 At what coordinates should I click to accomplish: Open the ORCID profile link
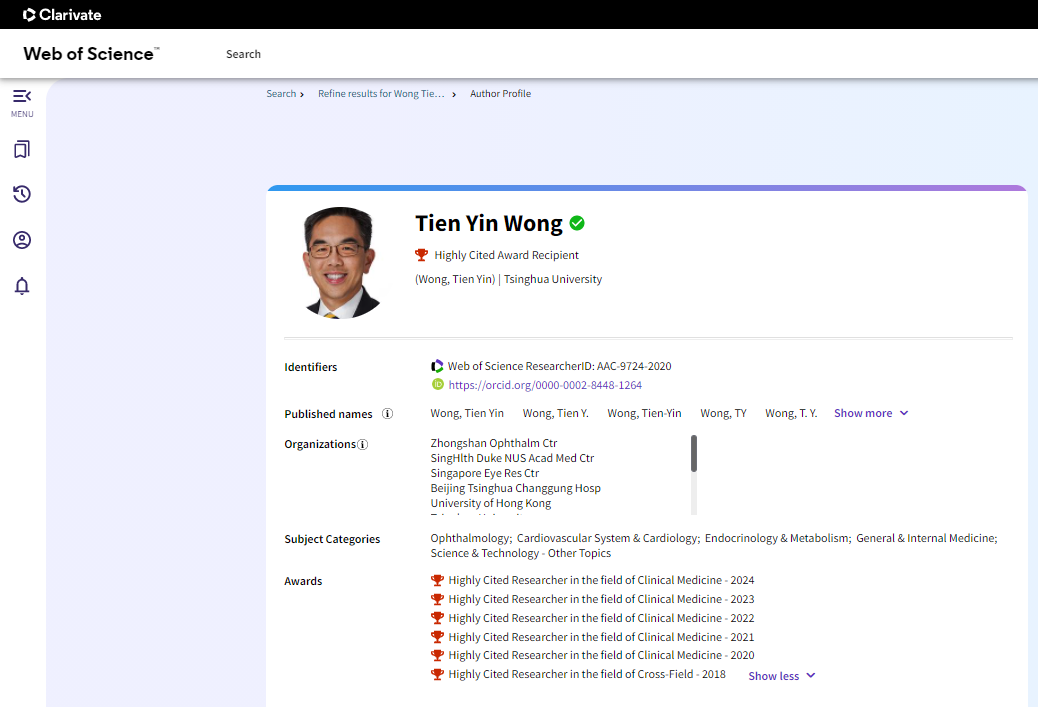pos(545,385)
